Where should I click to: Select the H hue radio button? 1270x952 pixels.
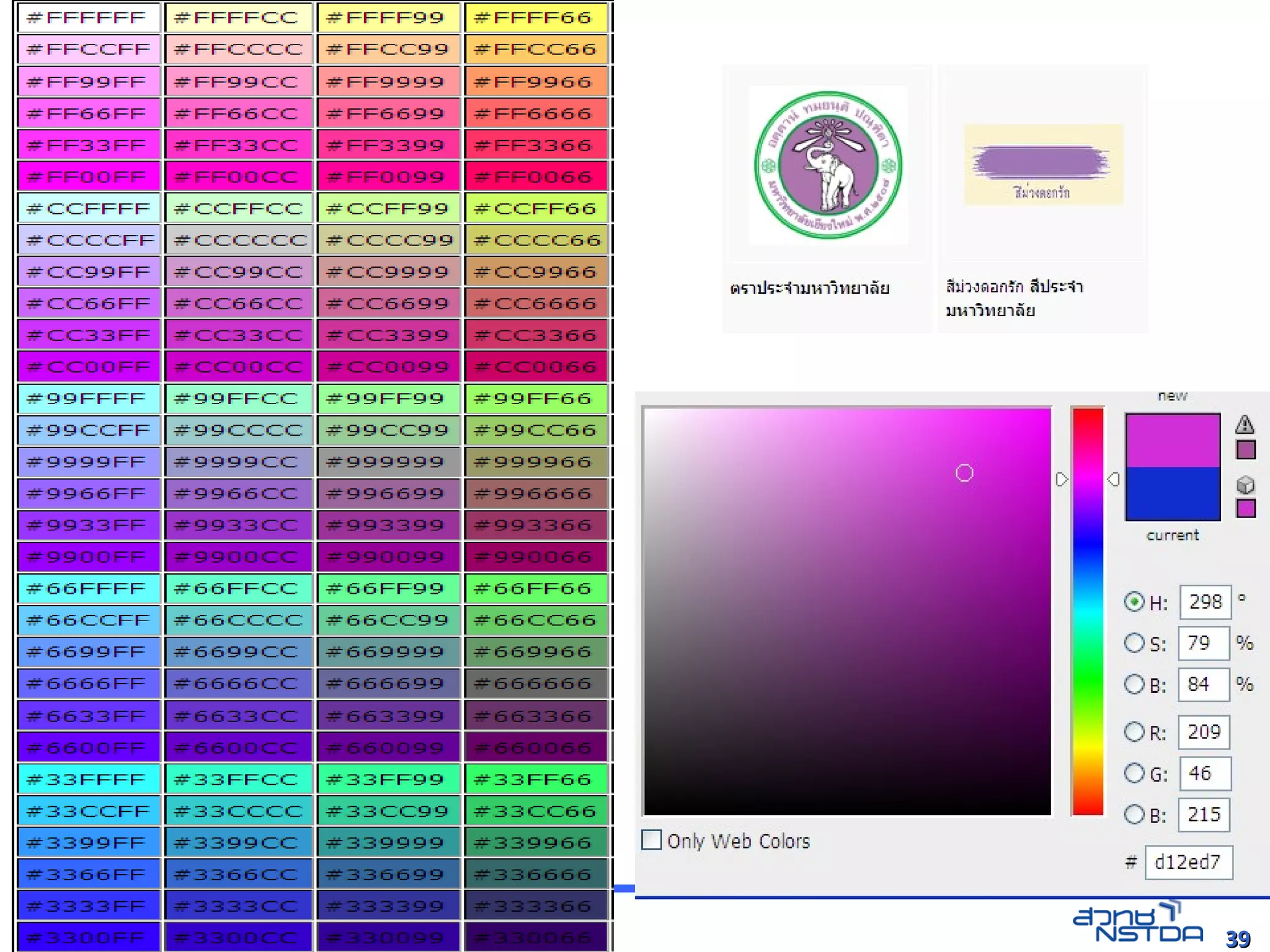click(x=1134, y=601)
